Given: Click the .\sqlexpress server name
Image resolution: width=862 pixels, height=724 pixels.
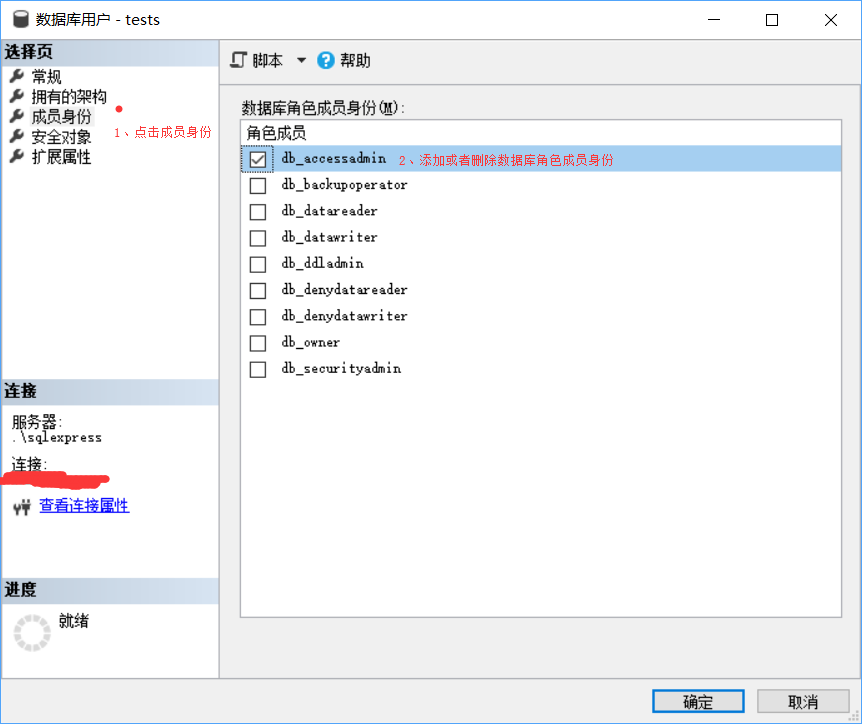Looking at the screenshot, I should pyautogui.click(x=57, y=438).
